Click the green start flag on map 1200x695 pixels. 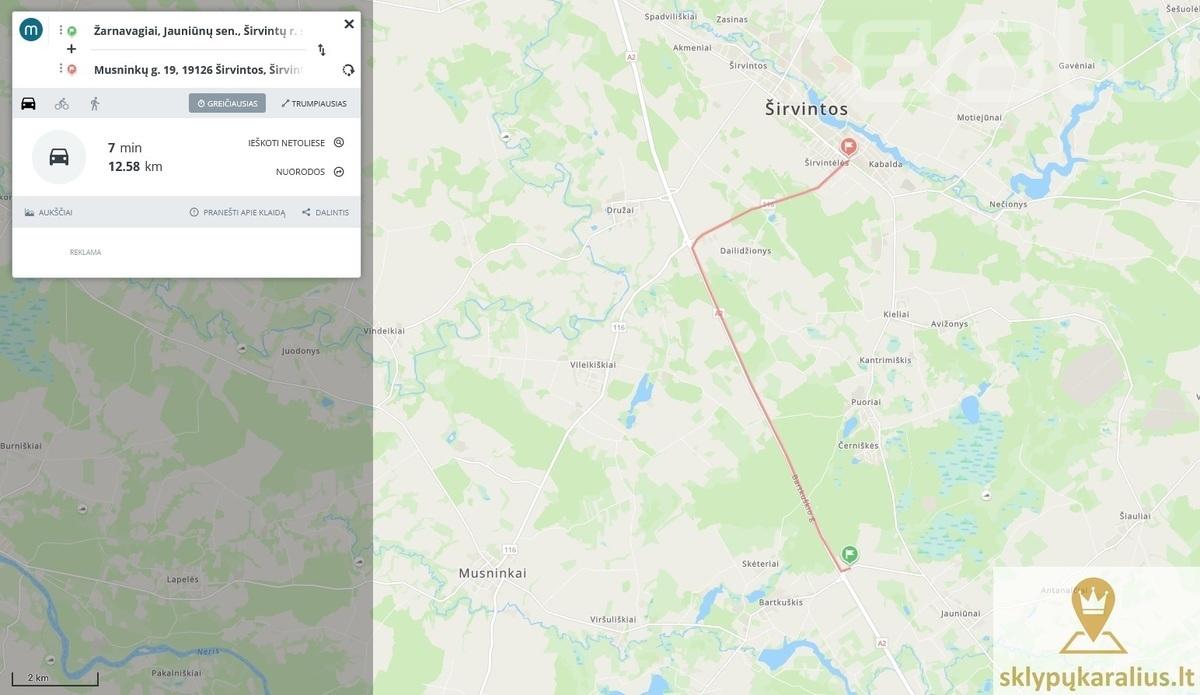click(850, 553)
